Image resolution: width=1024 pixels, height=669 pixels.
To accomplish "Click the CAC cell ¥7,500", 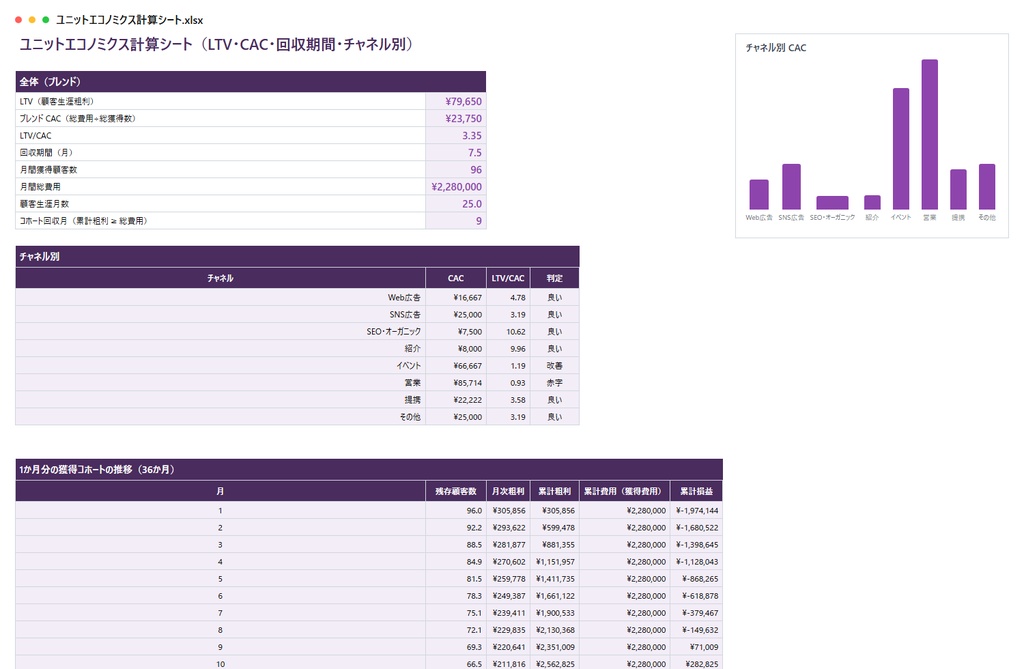I will click(x=456, y=331).
